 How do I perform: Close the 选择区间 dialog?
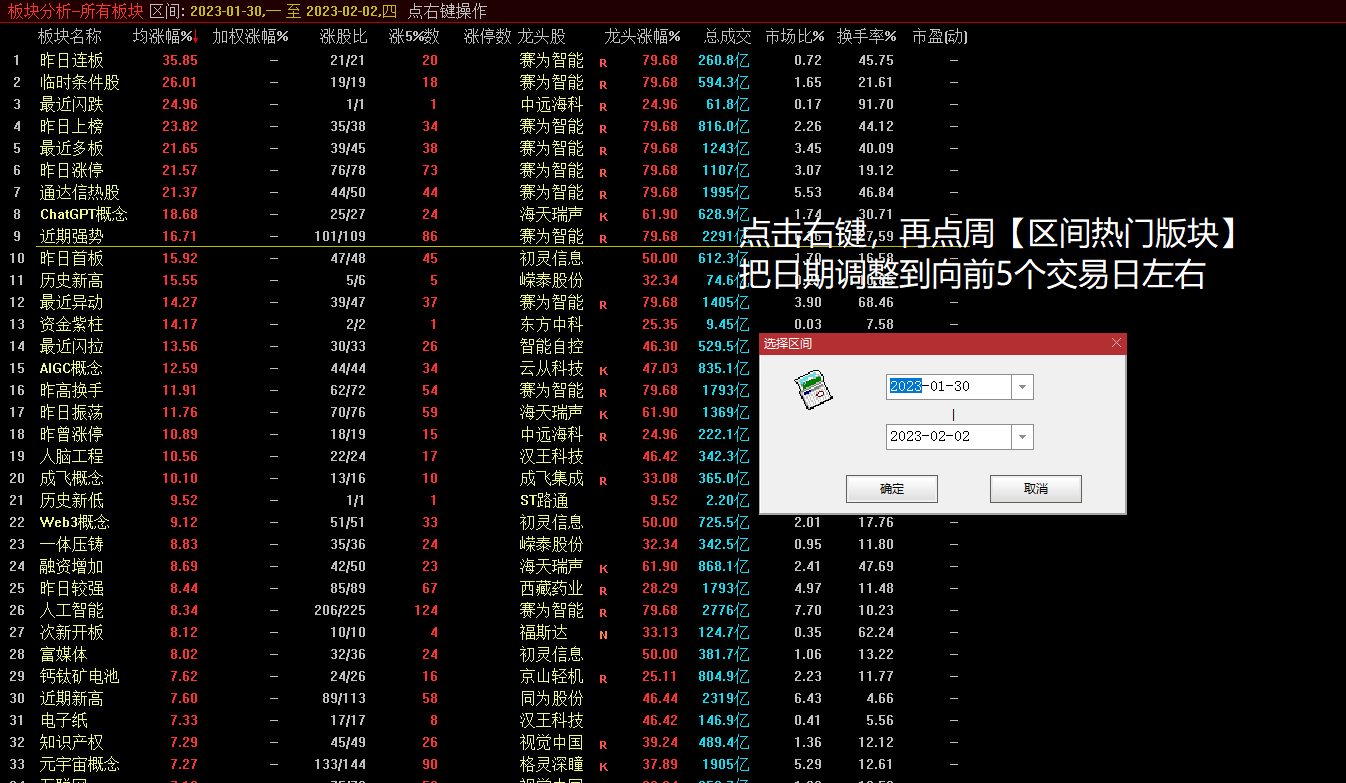click(x=1116, y=343)
